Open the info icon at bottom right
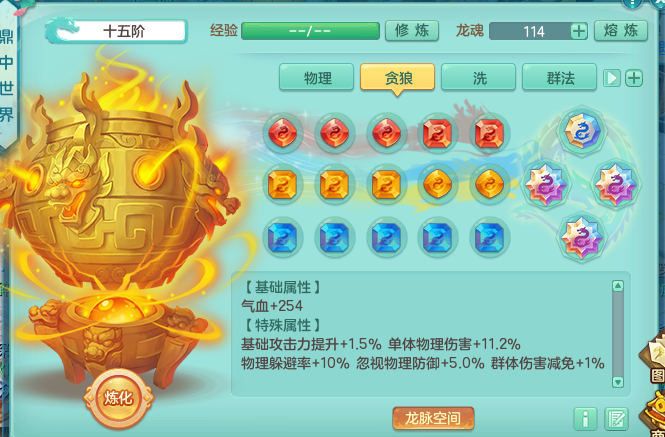Screen dimensions: 665x437 (x=585, y=419)
